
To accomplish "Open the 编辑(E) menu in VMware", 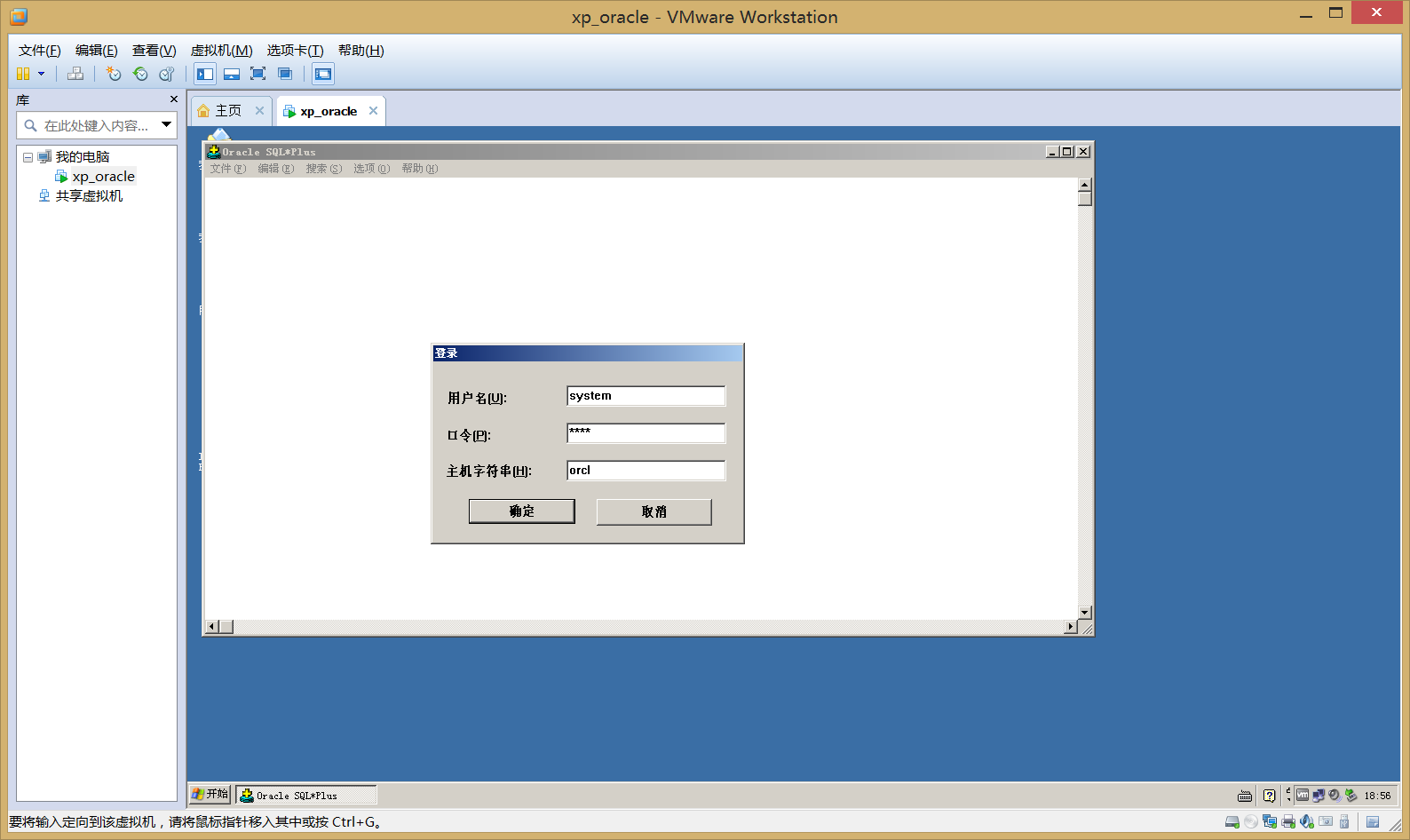I will [97, 51].
